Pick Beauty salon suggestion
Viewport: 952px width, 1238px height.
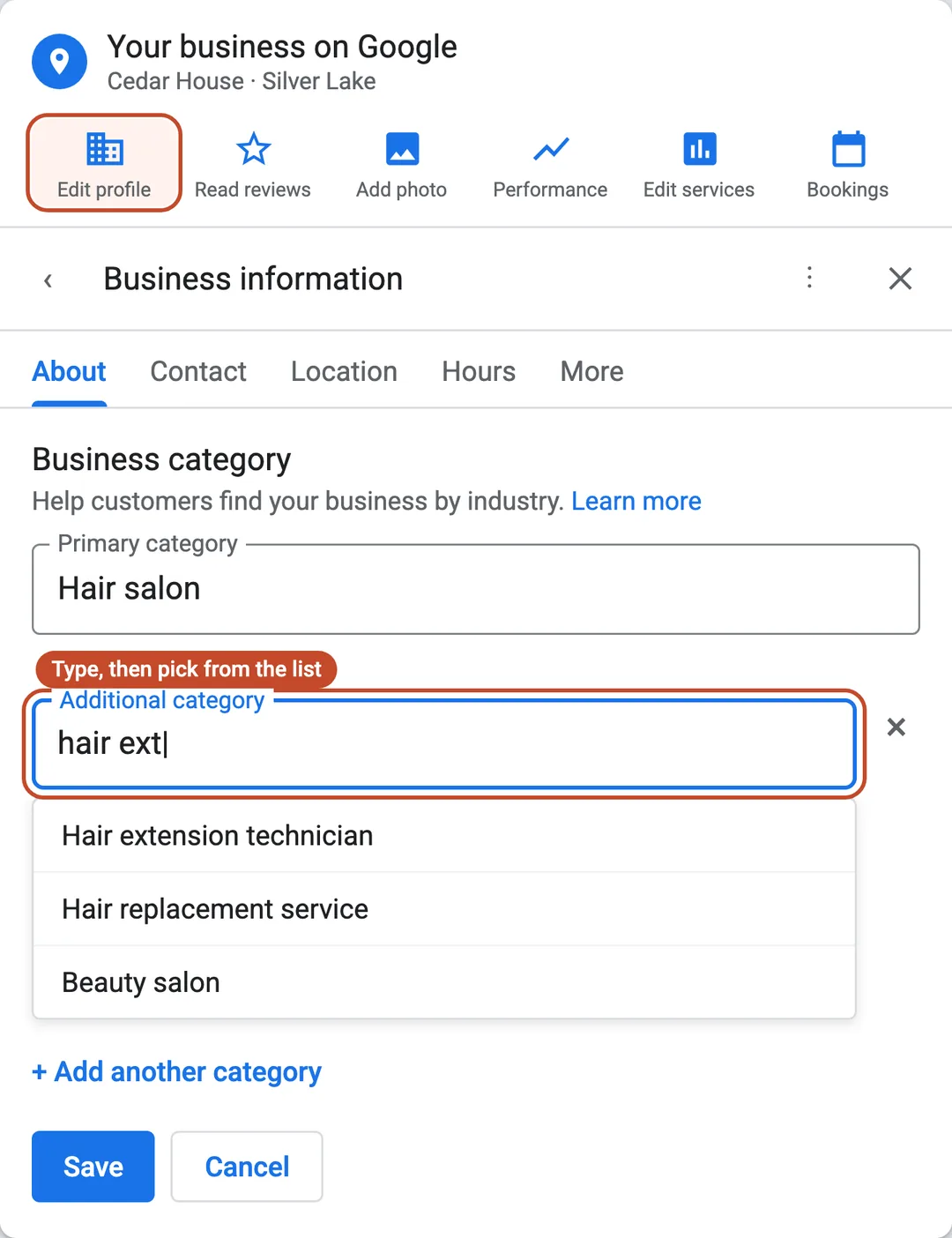pos(444,982)
